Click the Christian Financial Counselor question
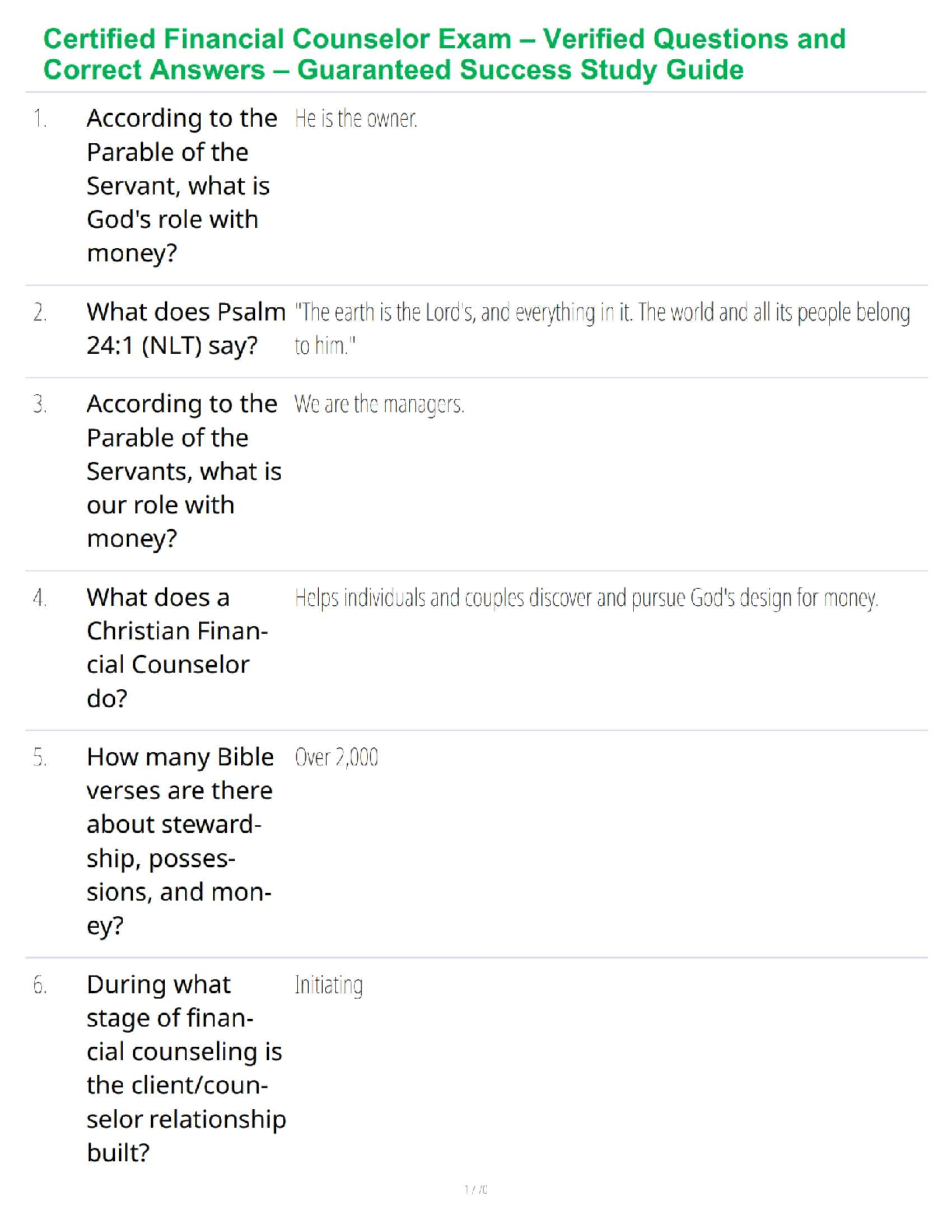This screenshot has height=1232, width=952. click(x=177, y=647)
